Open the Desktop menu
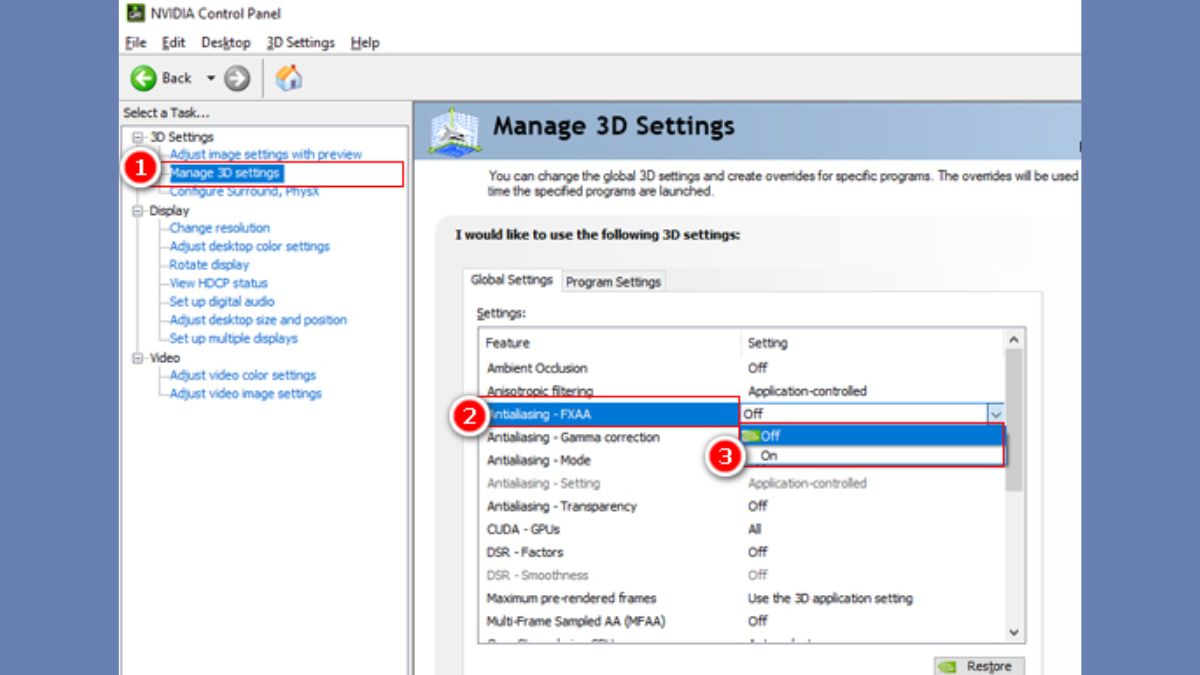The width and height of the screenshot is (1200, 675). pos(226,42)
